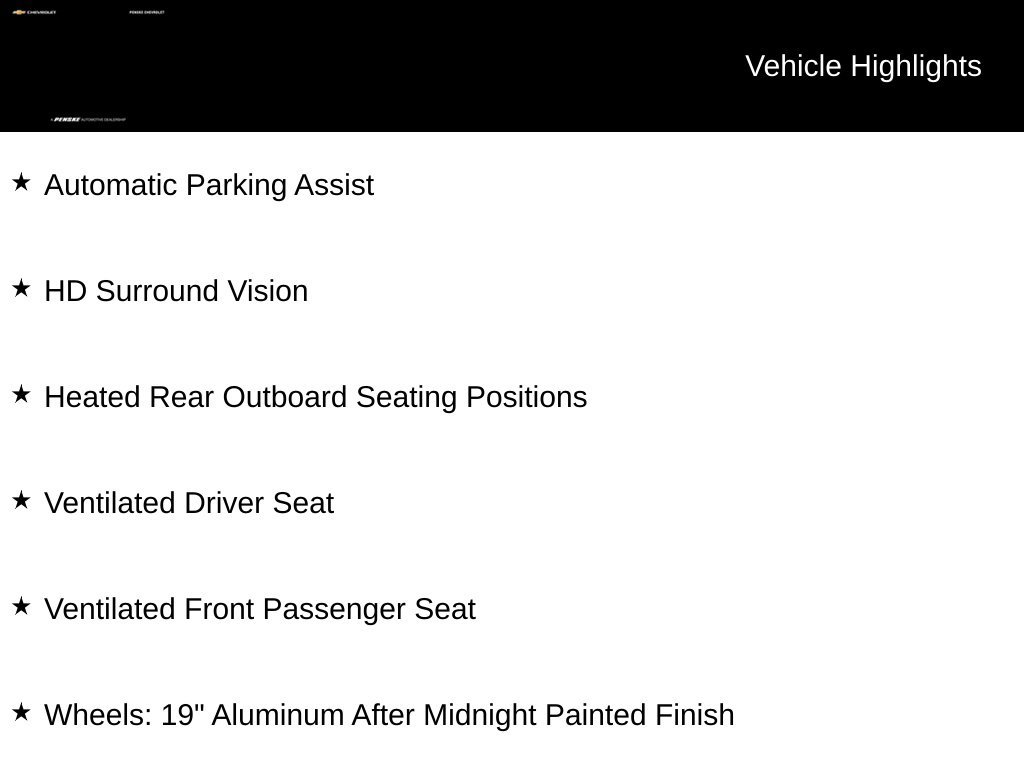The width and height of the screenshot is (1024, 768).
Task: Select the HD Surround Vision text
Action: pos(176,291)
